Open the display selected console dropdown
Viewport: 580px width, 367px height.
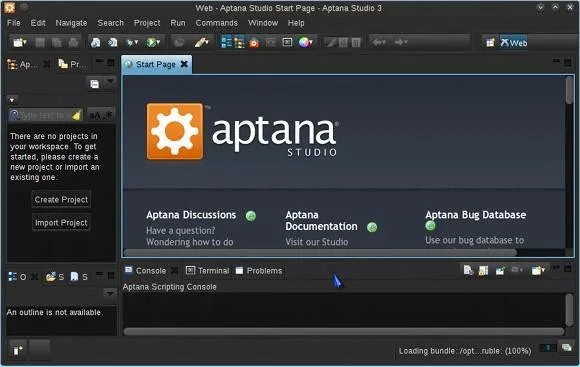521,270
